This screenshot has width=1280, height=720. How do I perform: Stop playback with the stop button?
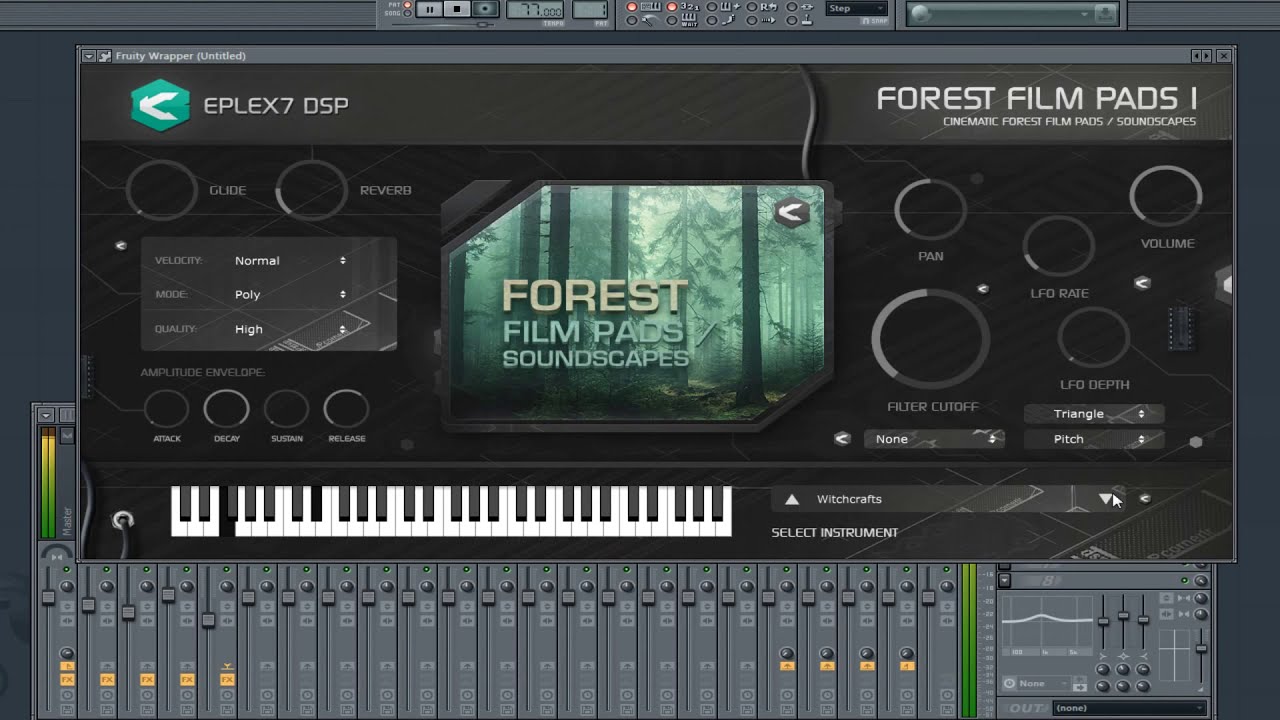pos(457,9)
